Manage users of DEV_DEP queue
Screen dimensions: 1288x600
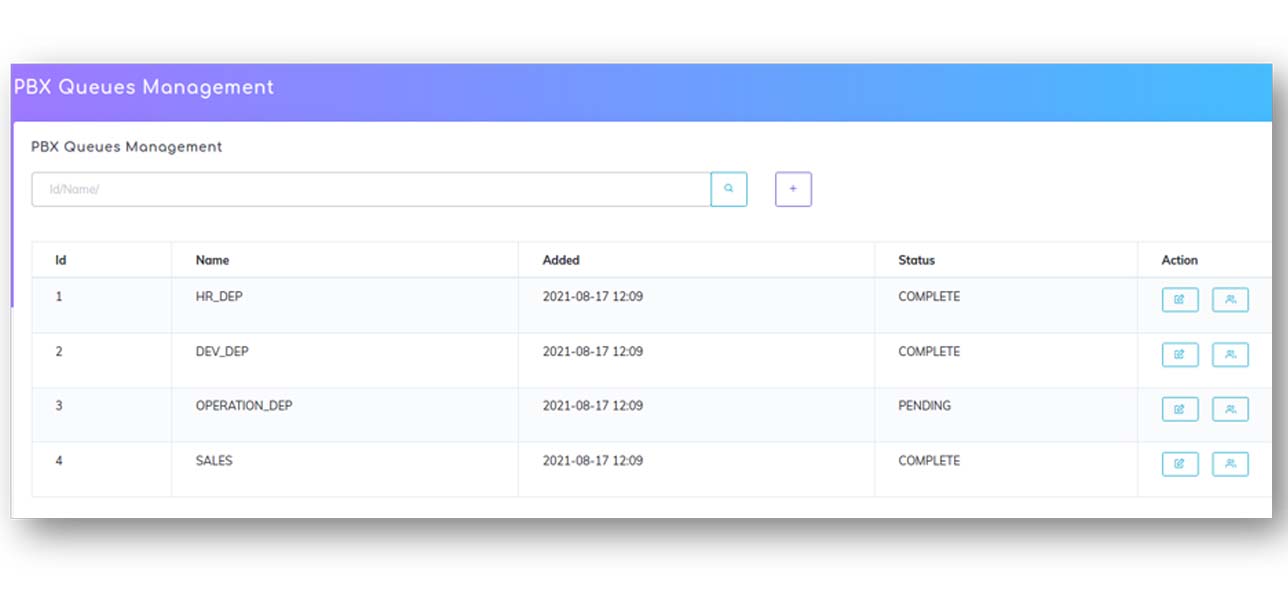(x=1230, y=355)
